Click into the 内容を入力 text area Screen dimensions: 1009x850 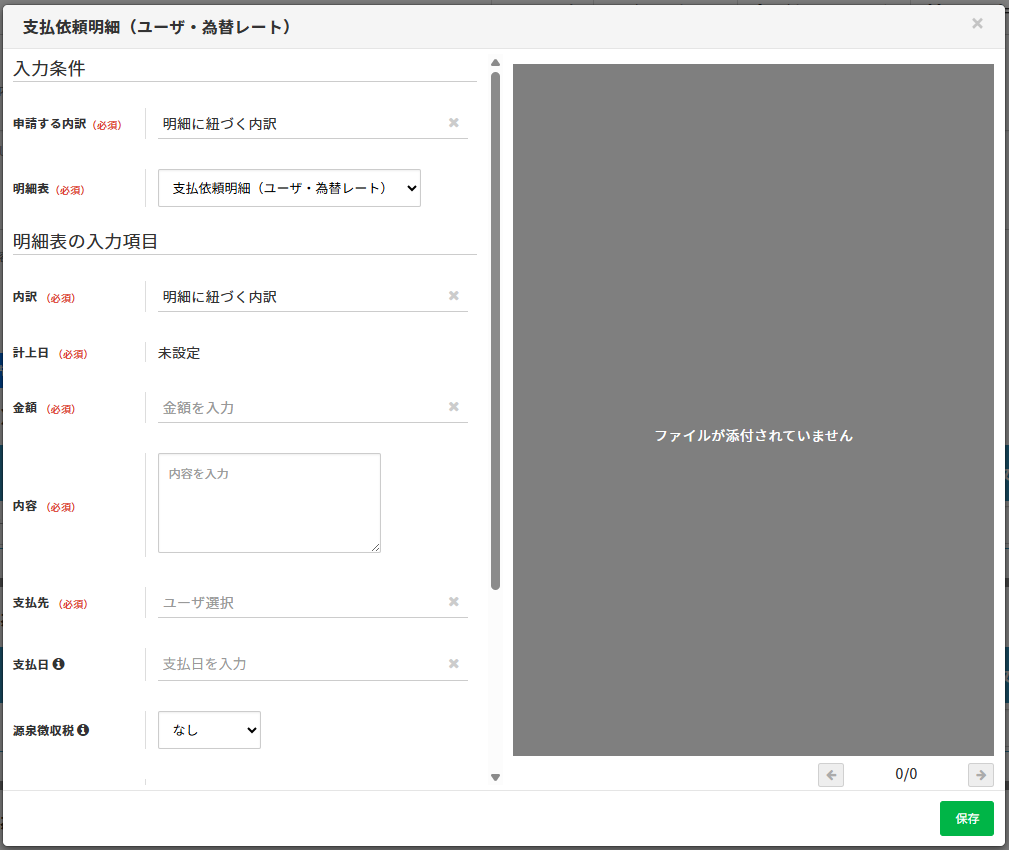click(x=269, y=503)
